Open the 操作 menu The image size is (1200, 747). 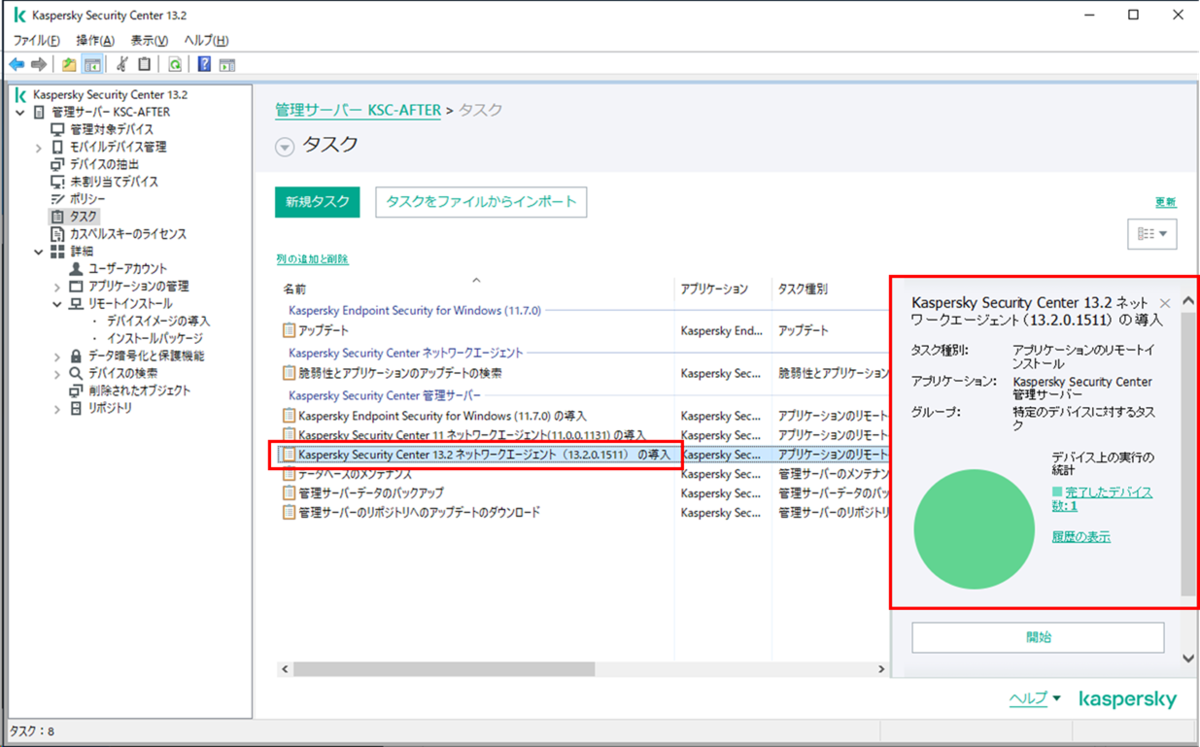point(95,40)
